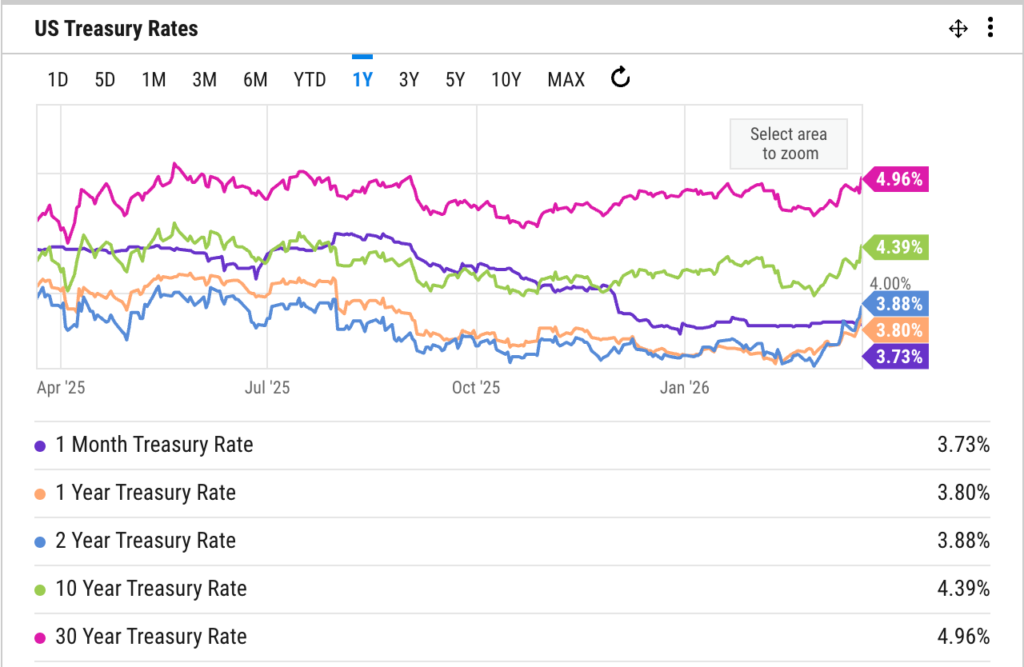This screenshot has height=667, width=1024.
Task: Select the 1D time range
Action: coord(58,80)
